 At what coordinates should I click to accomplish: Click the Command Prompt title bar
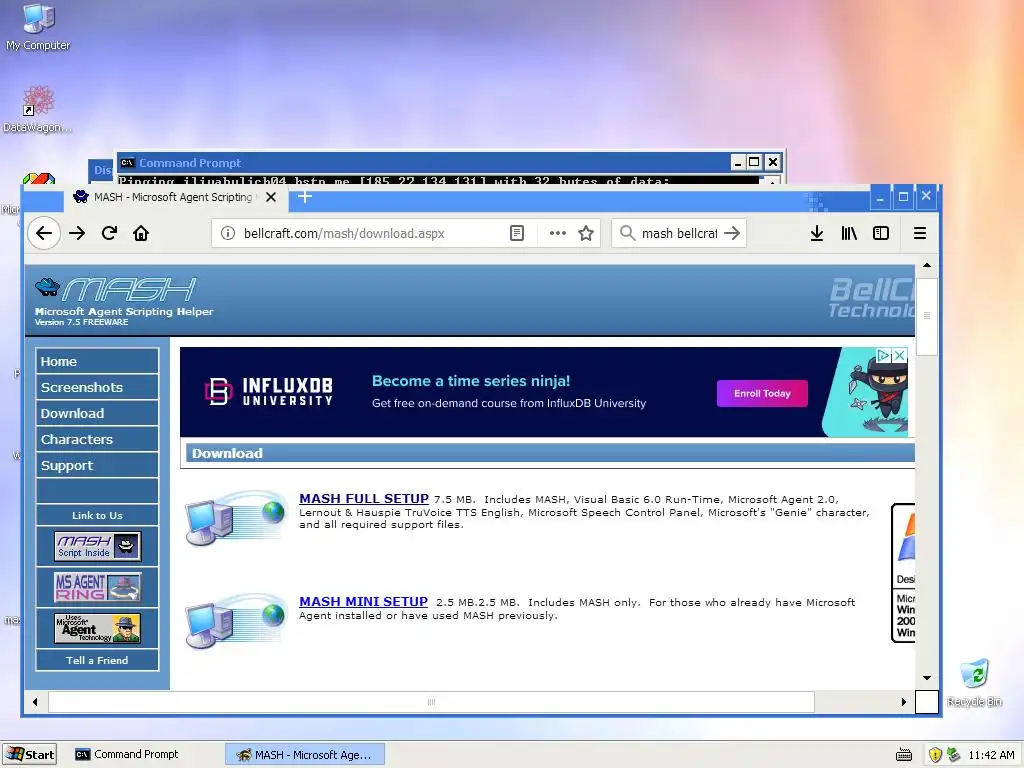[424, 163]
